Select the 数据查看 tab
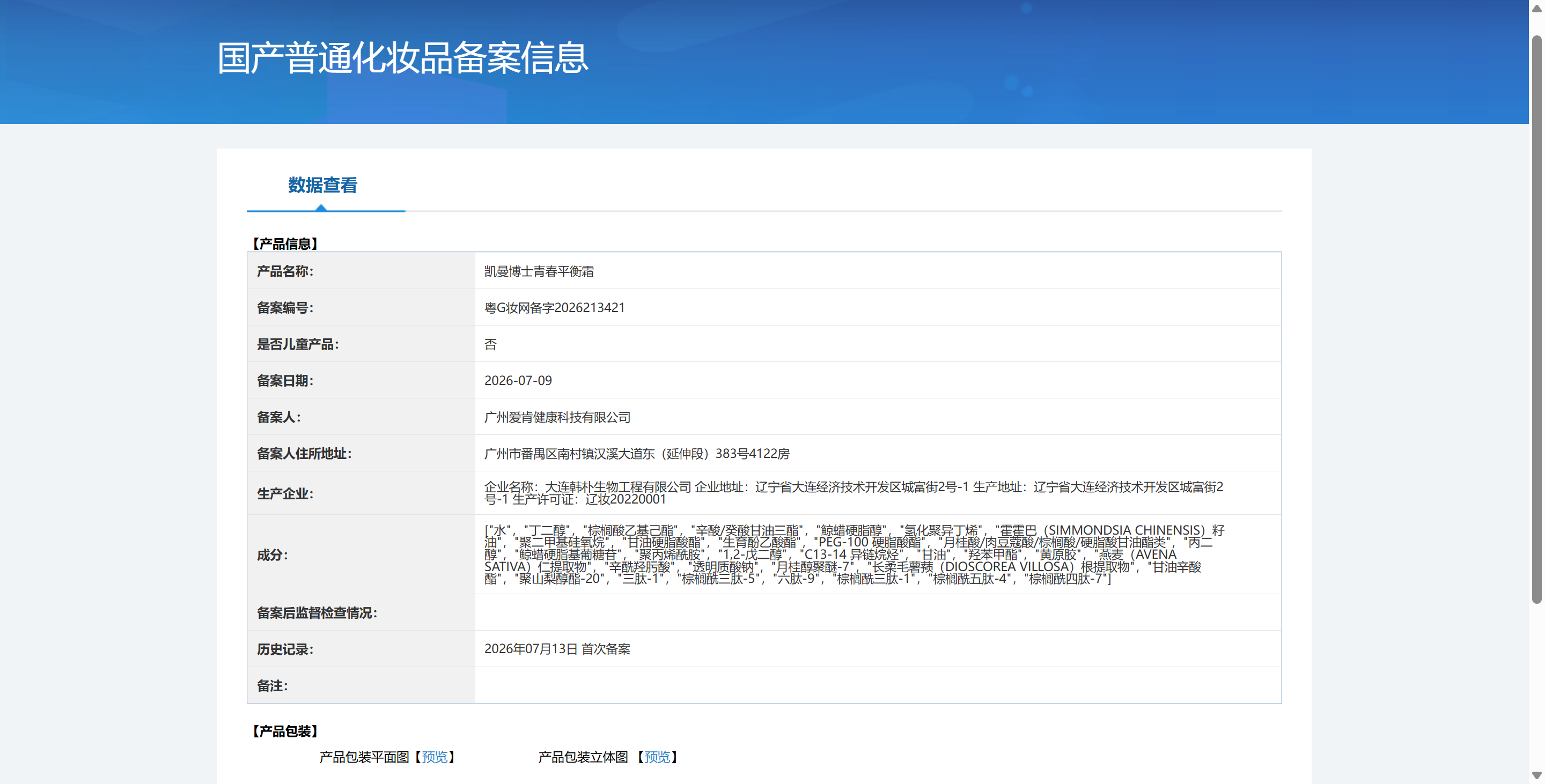The height and width of the screenshot is (784, 1545). [x=322, y=185]
